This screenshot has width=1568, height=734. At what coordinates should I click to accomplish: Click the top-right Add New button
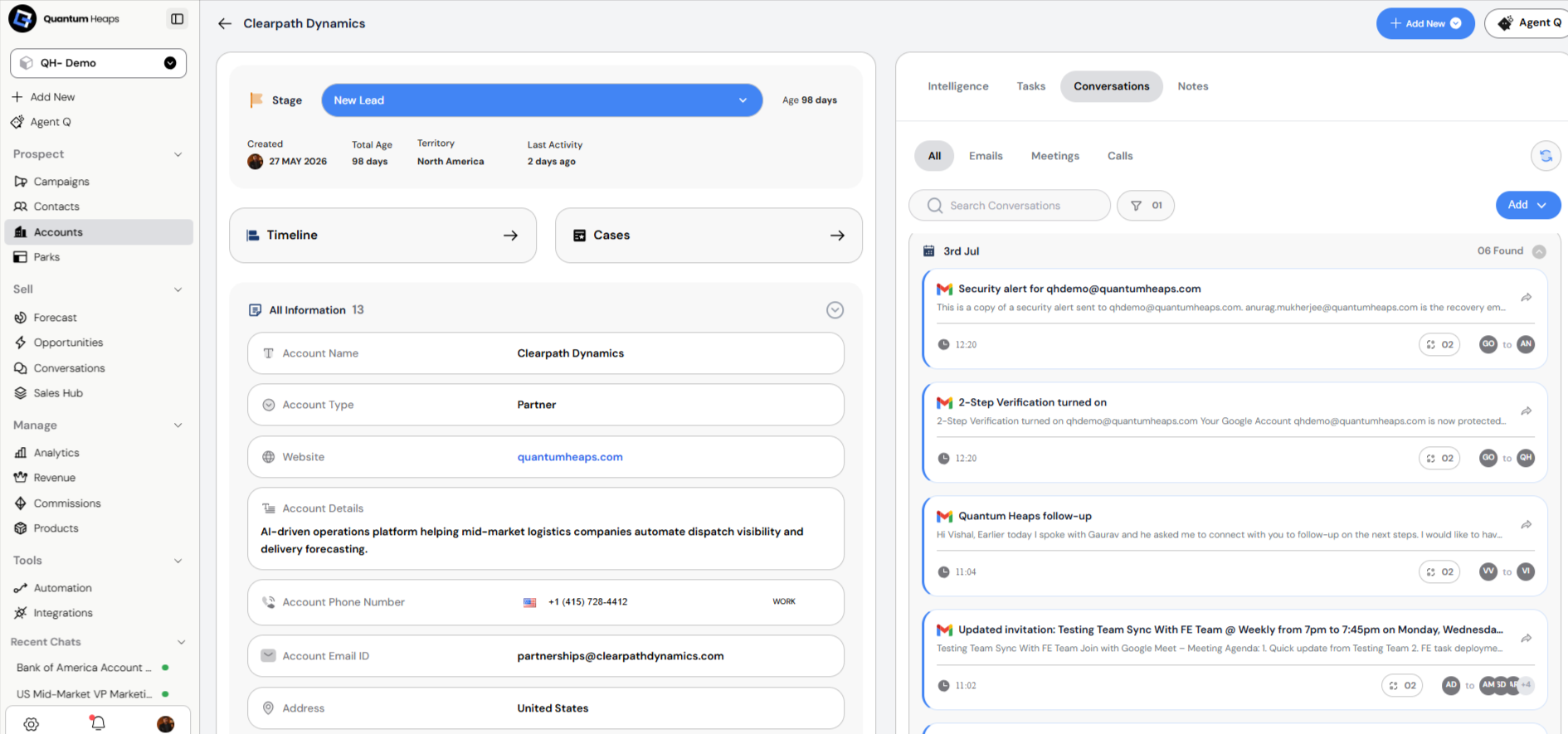1425,23
